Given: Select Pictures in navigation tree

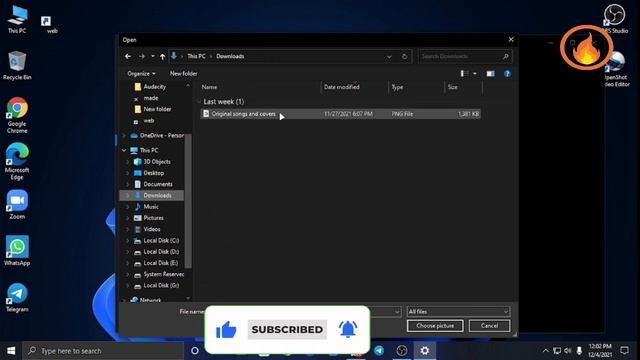Looking at the screenshot, I should [x=149, y=218].
